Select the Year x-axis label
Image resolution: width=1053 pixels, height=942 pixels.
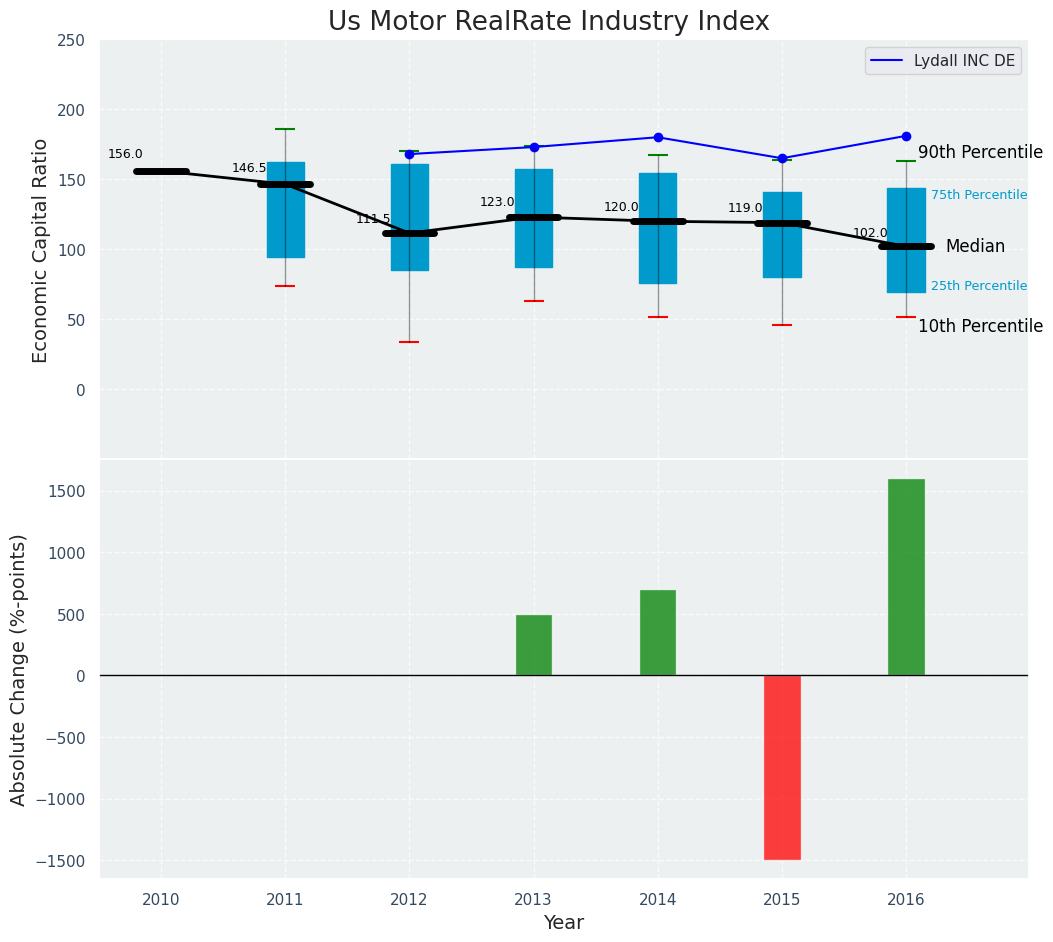pyautogui.click(x=564, y=923)
